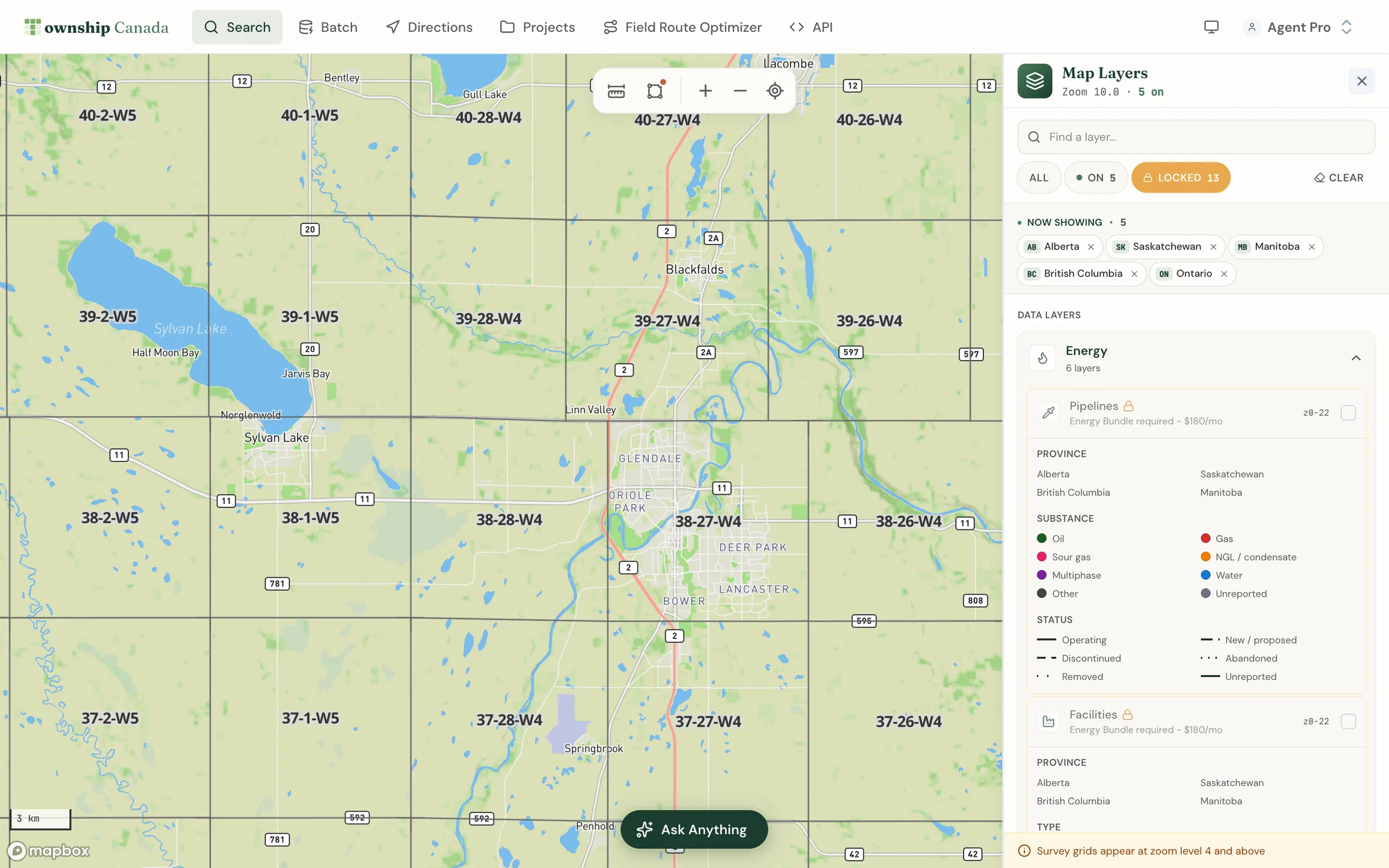Collapse the Energy layers group
Image resolution: width=1389 pixels, height=868 pixels.
[1356, 358]
